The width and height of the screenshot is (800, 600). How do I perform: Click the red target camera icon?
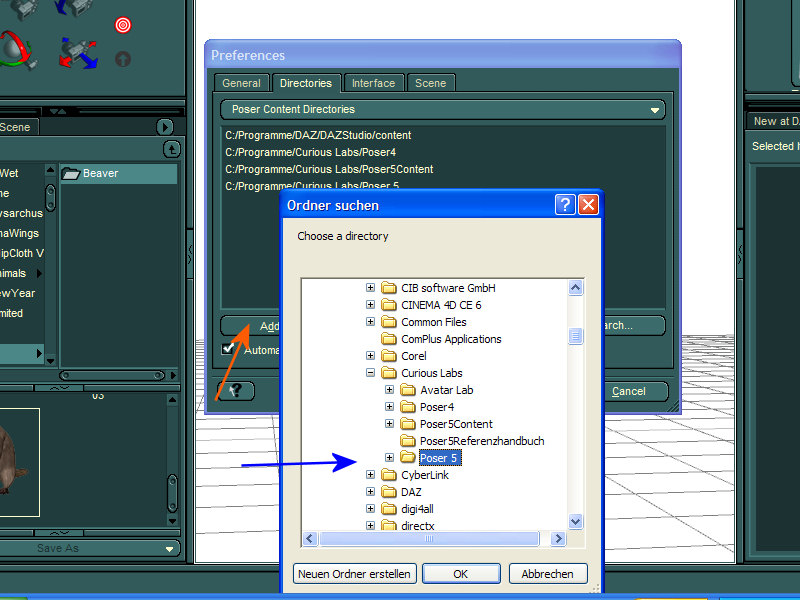coord(122,24)
